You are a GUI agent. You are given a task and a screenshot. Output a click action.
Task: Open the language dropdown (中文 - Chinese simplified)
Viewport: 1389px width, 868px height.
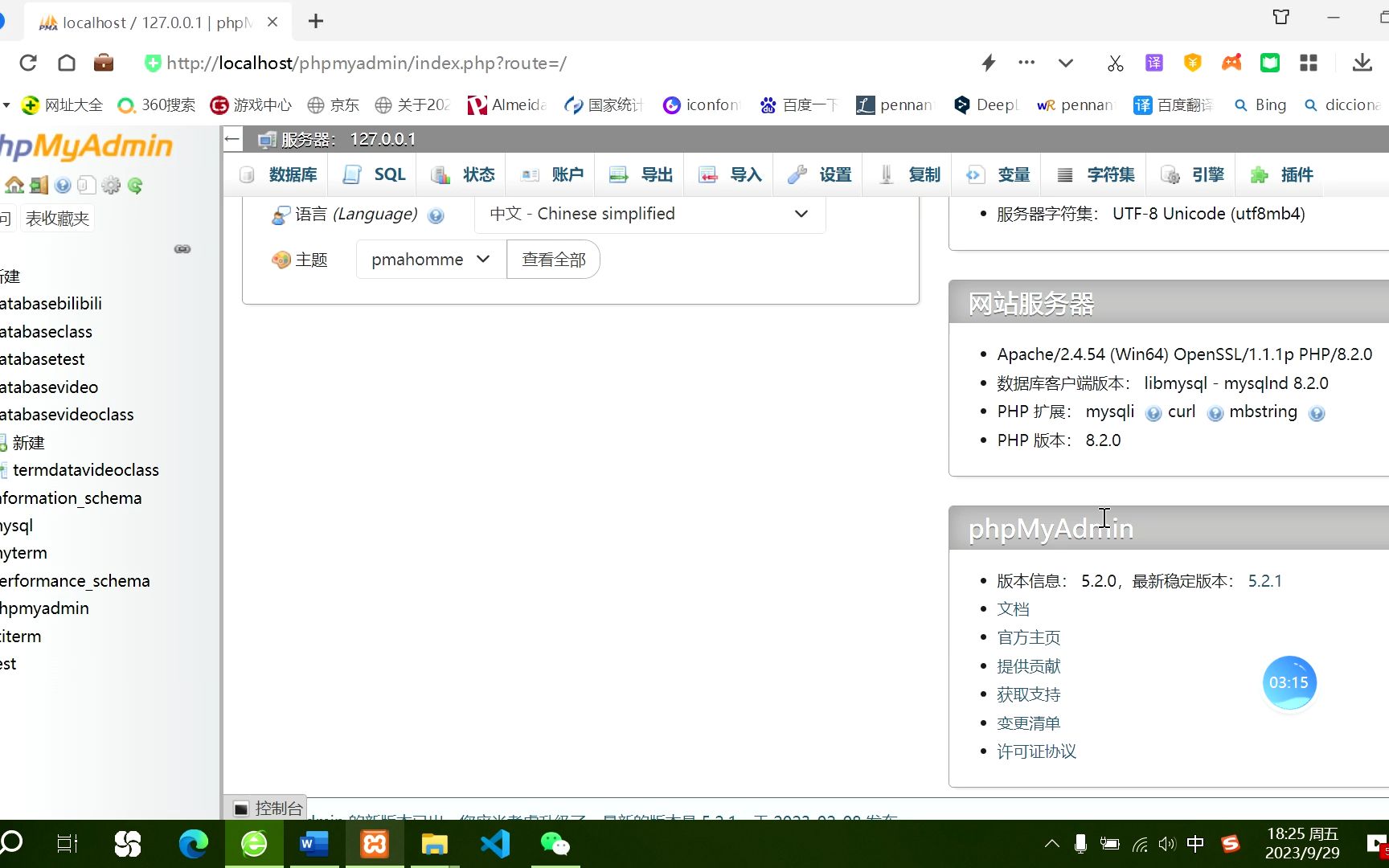(x=649, y=214)
